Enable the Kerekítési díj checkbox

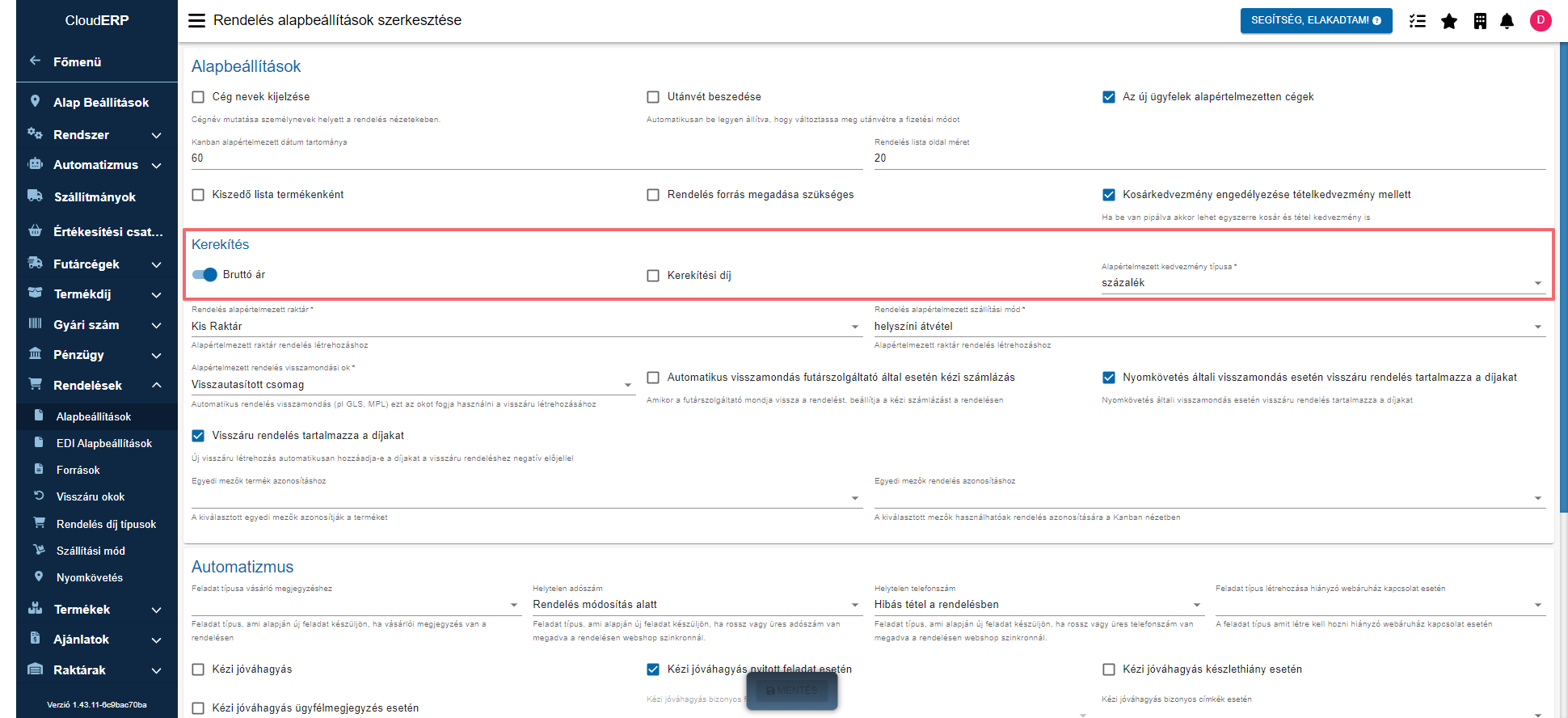[x=653, y=276]
